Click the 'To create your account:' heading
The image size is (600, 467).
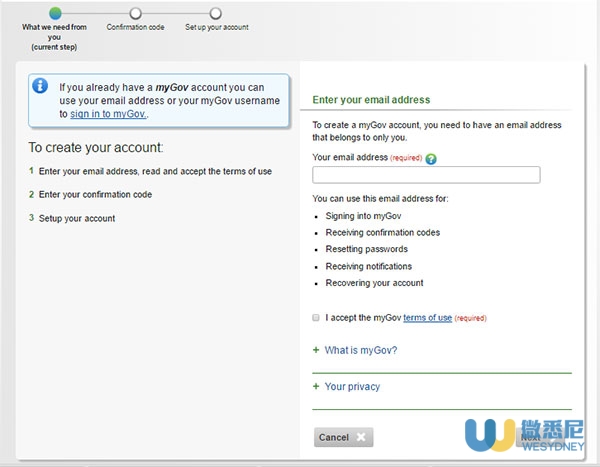[96, 147]
